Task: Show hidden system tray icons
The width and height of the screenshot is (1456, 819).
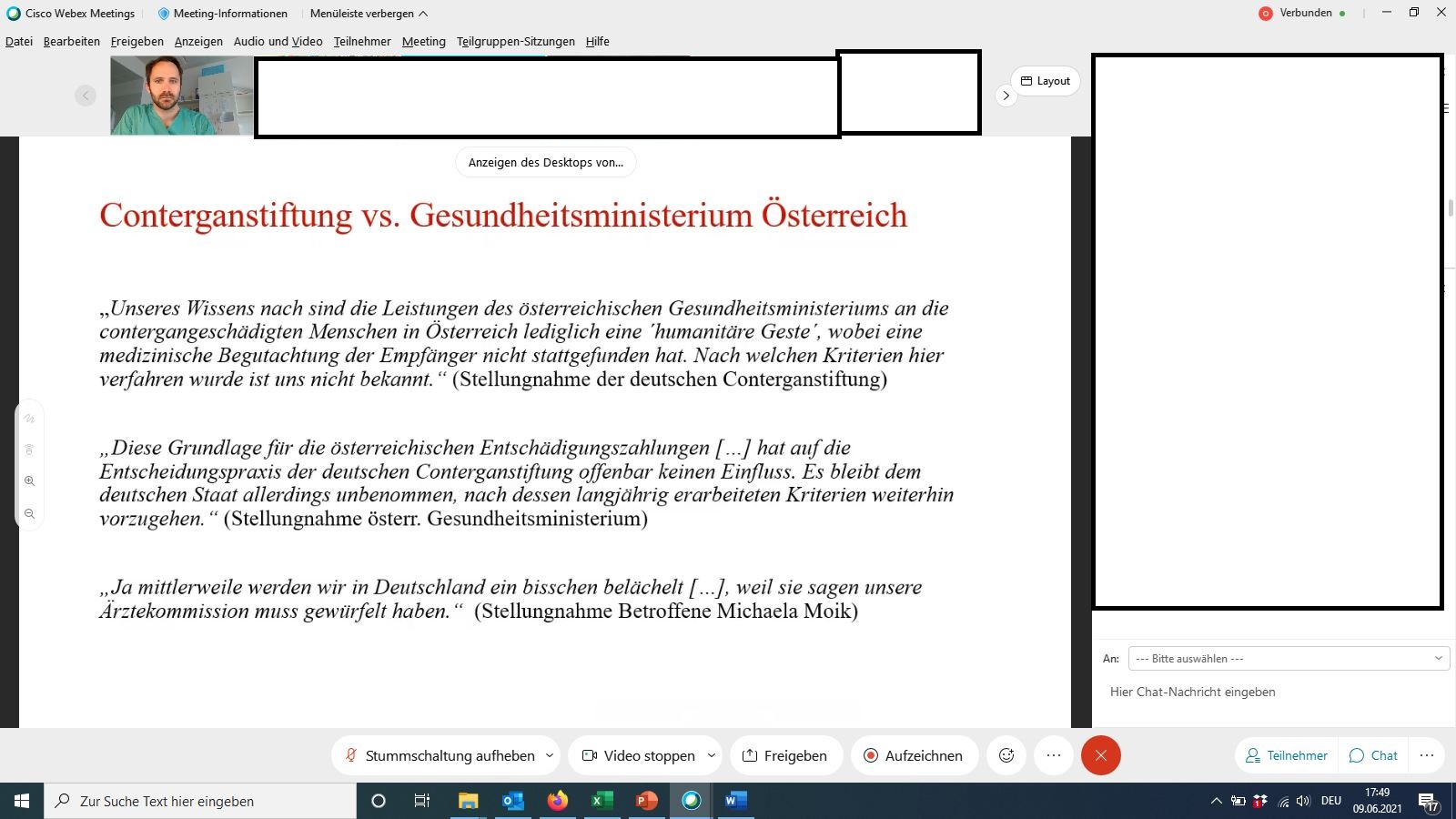Action: (x=1216, y=801)
